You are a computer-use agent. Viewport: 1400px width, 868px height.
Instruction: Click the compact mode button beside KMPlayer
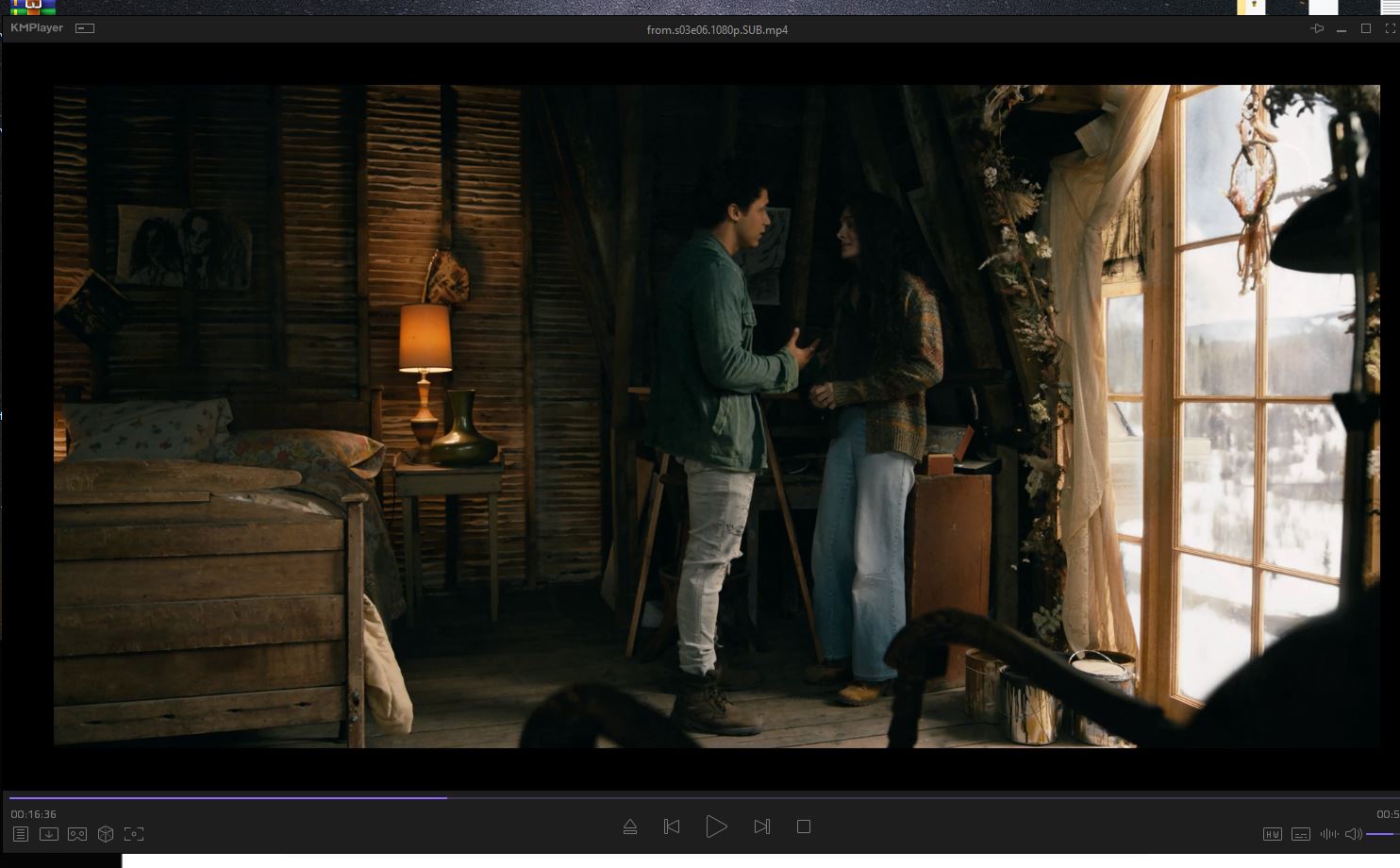pos(85,28)
